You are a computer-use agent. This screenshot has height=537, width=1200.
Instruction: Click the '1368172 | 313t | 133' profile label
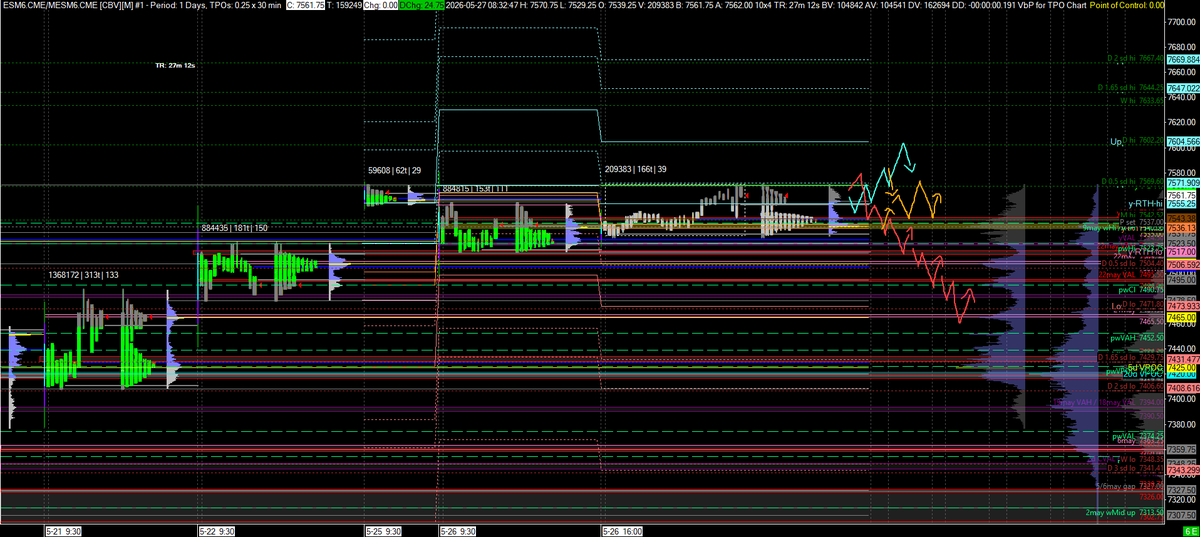pos(83,274)
